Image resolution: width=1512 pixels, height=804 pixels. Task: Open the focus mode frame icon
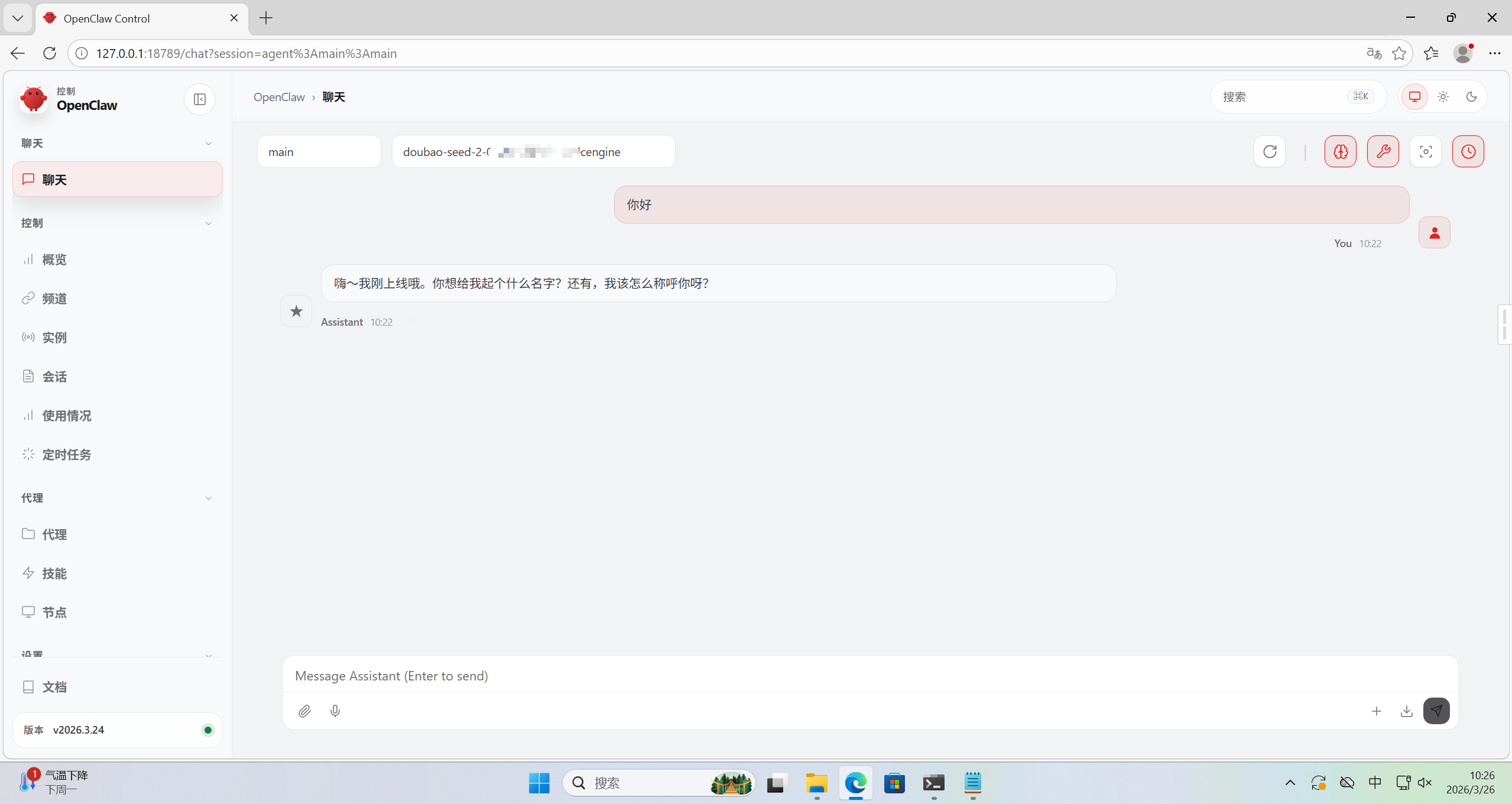1426,152
